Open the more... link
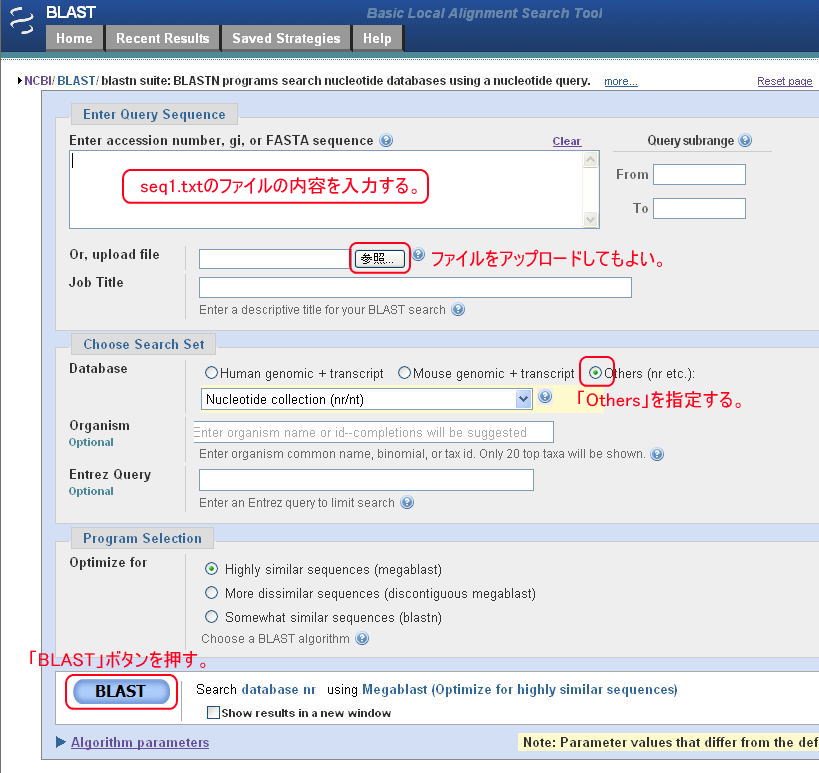 point(621,81)
